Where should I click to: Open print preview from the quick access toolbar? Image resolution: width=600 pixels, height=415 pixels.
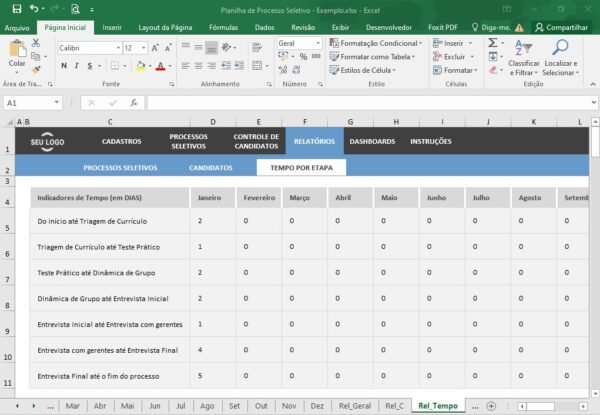click(x=75, y=9)
